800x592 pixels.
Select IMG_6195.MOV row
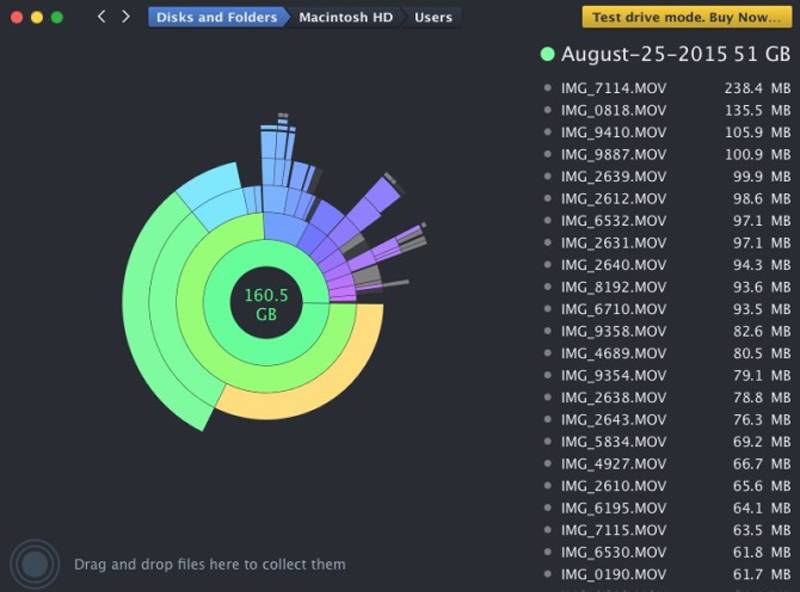click(667, 508)
